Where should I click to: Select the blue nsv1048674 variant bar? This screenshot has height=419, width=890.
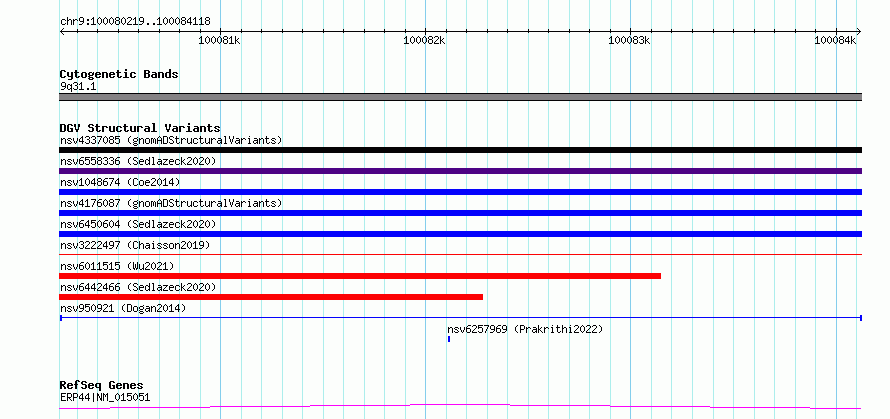(x=460, y=192)
